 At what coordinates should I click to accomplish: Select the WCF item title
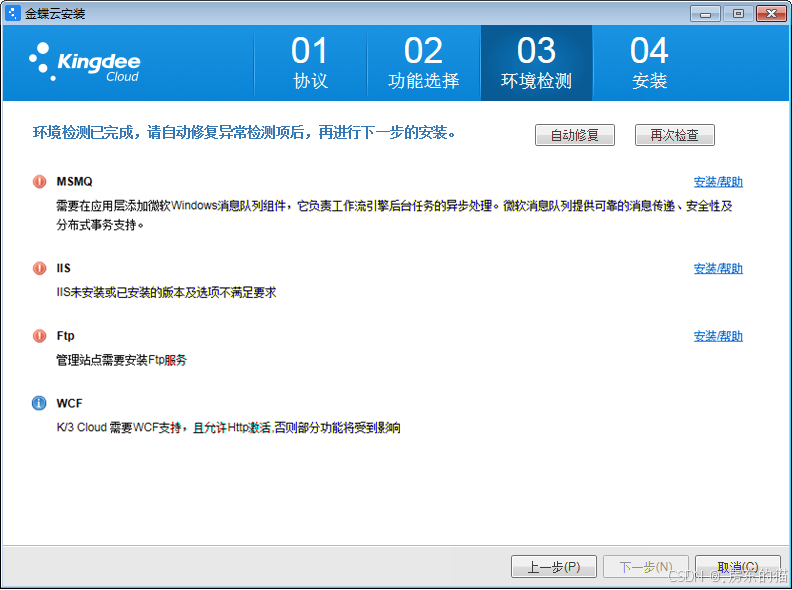click(x=69, y=403)
